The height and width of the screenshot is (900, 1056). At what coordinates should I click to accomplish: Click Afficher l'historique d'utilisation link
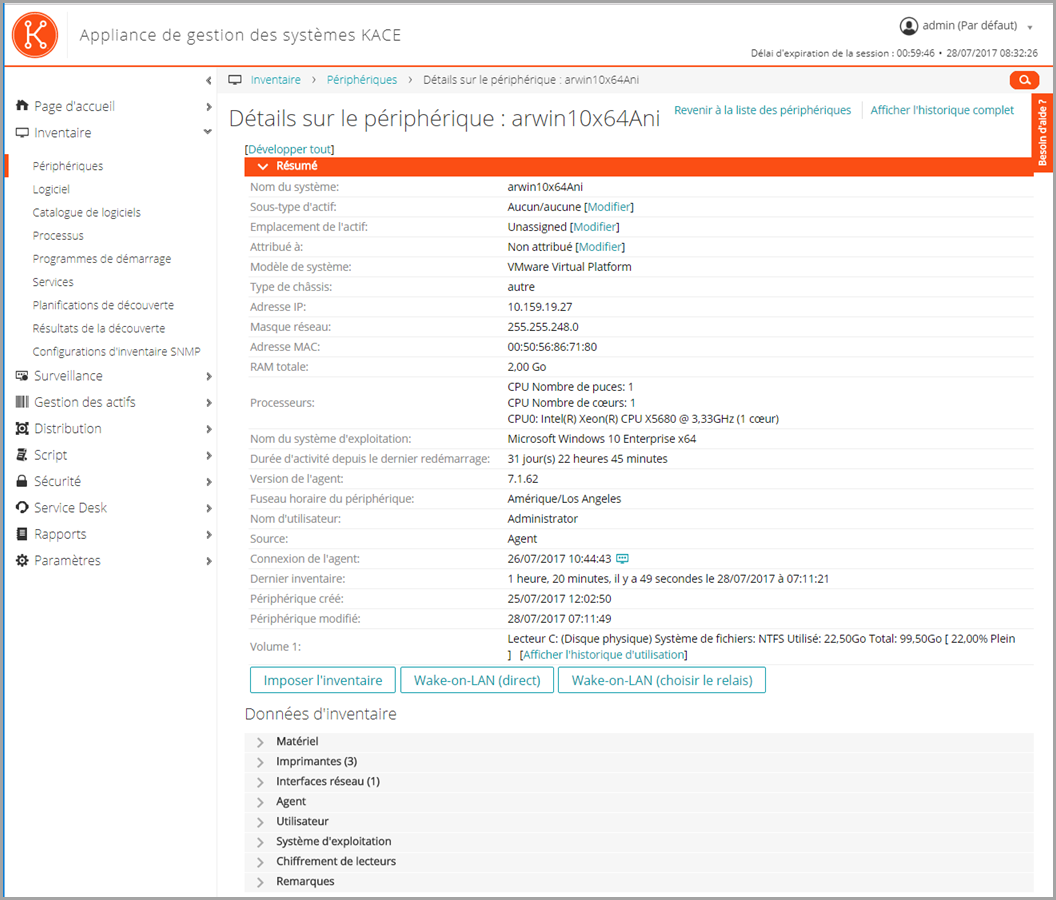603,655
